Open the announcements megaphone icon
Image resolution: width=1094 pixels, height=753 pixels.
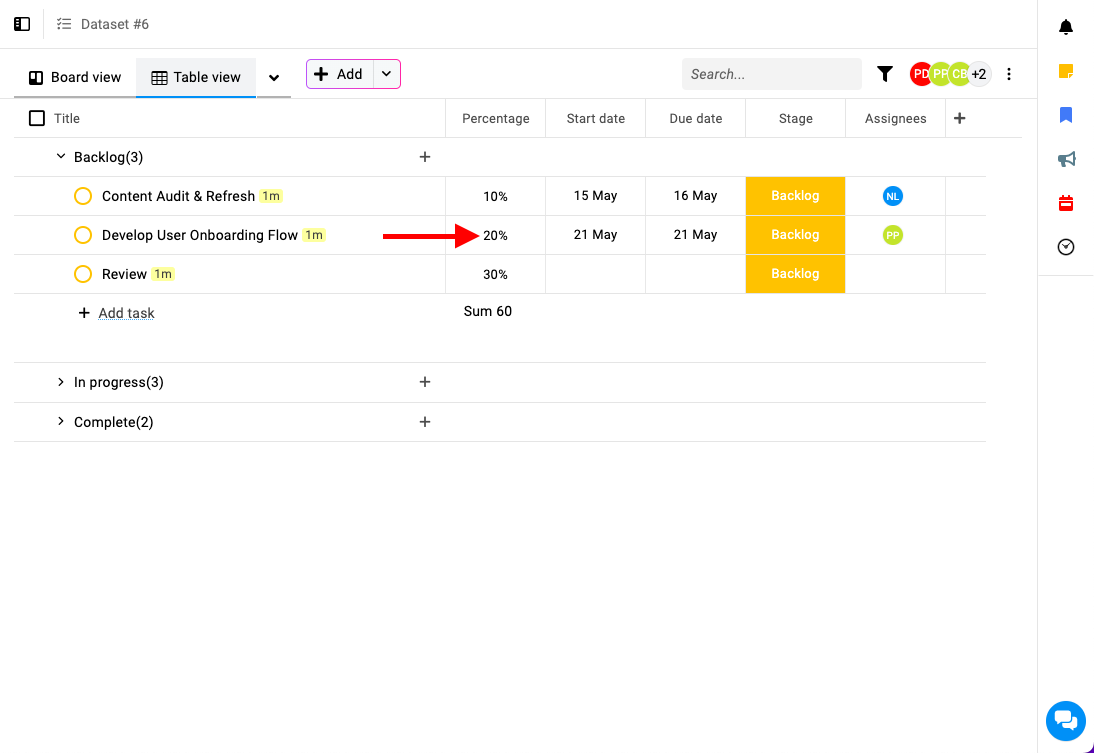coord(1066,159)
